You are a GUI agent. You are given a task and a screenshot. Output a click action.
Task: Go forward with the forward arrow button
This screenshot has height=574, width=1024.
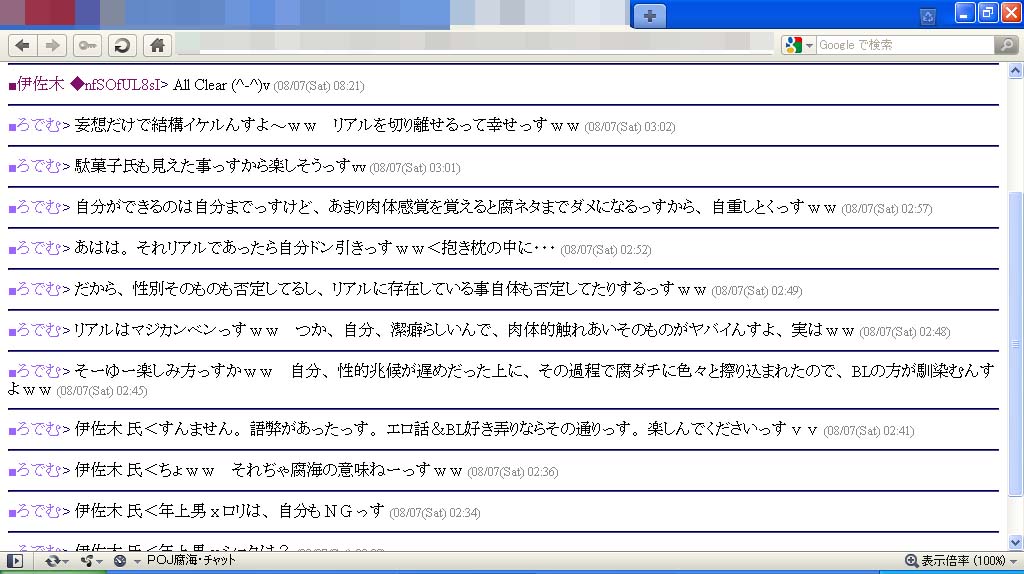pyautogui.click(x=52, y=45)
